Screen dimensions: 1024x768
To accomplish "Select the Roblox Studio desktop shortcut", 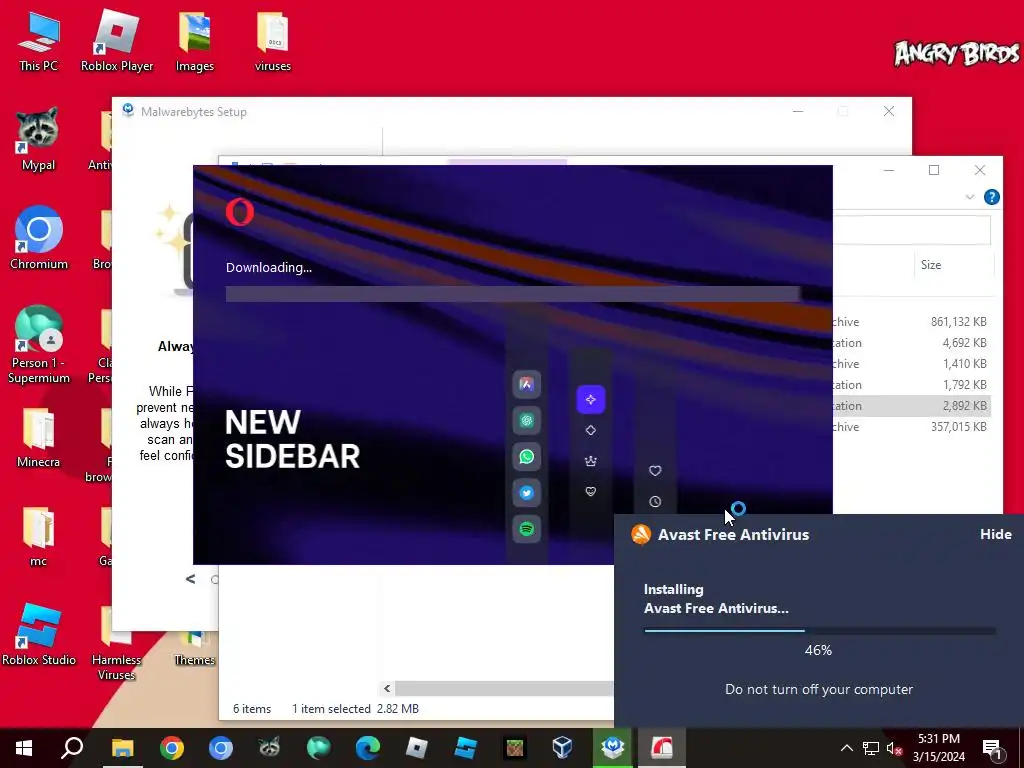I will [x=39, y=634].
